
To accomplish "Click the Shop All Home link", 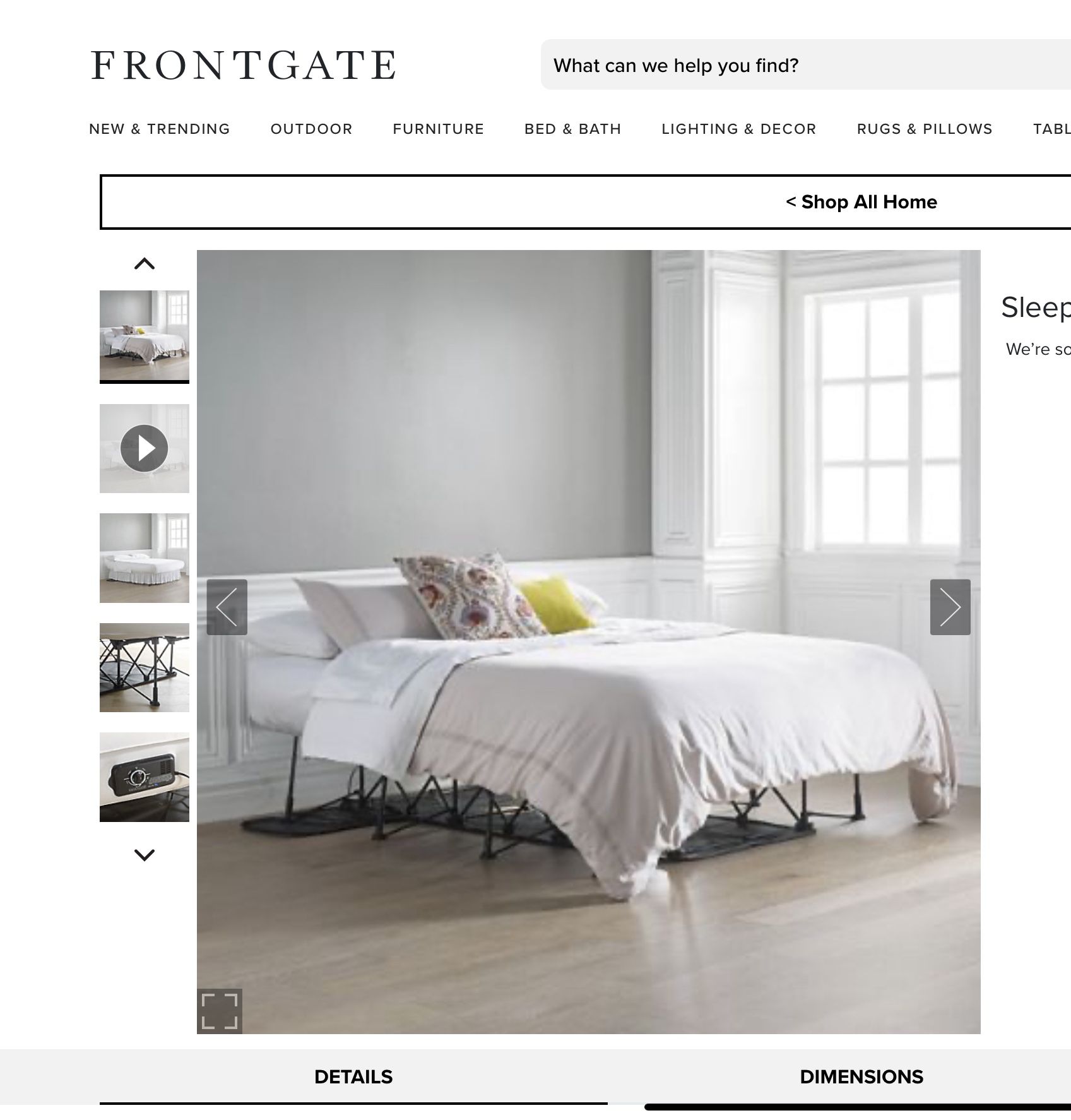I will tap(861, 202).
